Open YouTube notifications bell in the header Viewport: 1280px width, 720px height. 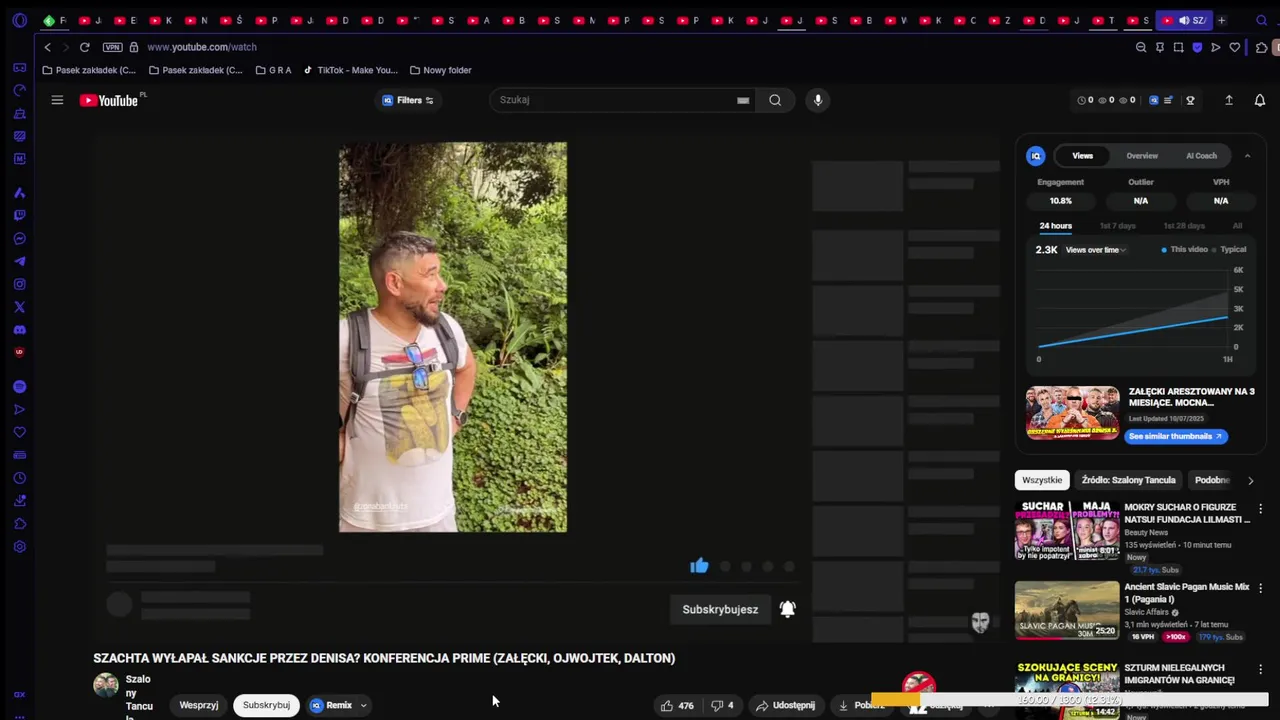click(x=1260, y=100)
